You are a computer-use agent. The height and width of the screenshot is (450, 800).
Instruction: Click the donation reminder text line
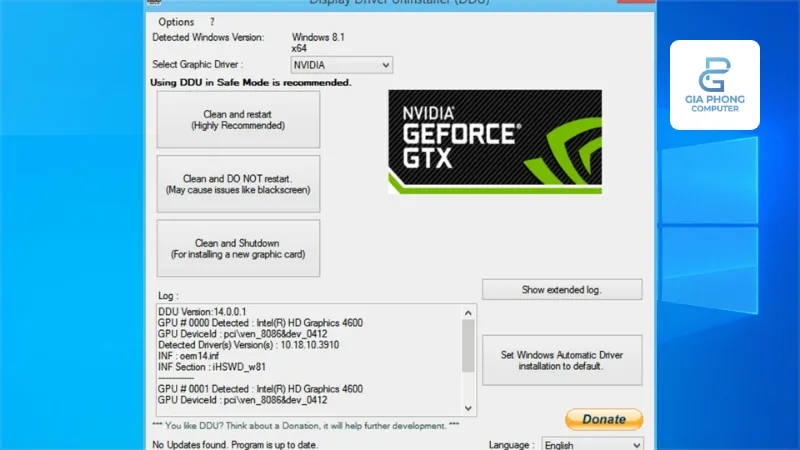point(306,426)
